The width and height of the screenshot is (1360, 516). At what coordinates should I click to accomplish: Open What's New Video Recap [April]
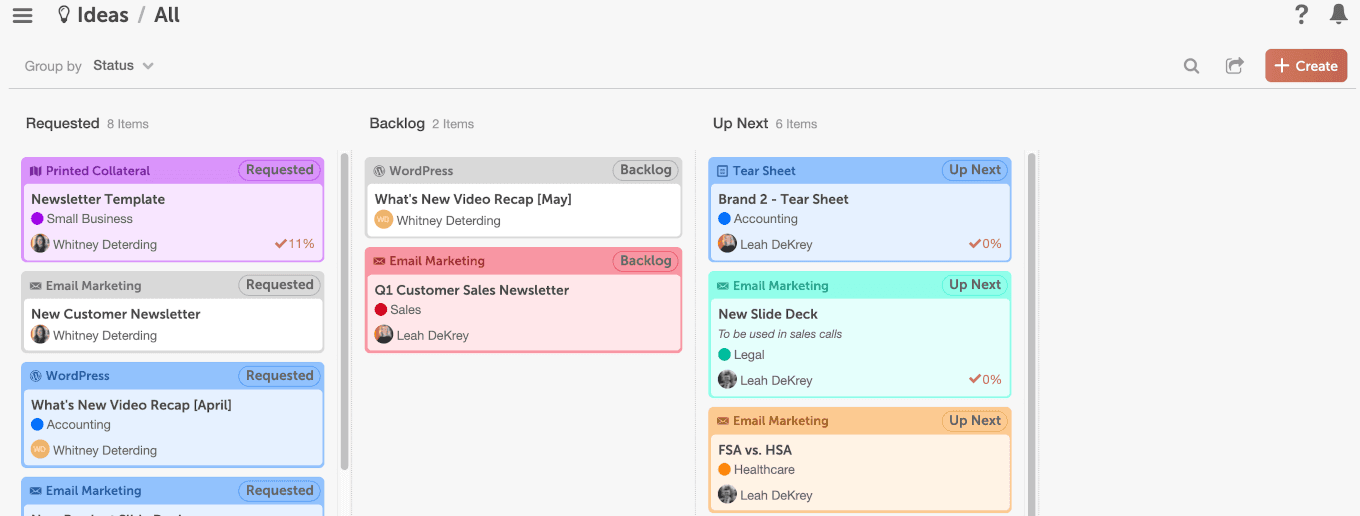(x=131, y=405)
